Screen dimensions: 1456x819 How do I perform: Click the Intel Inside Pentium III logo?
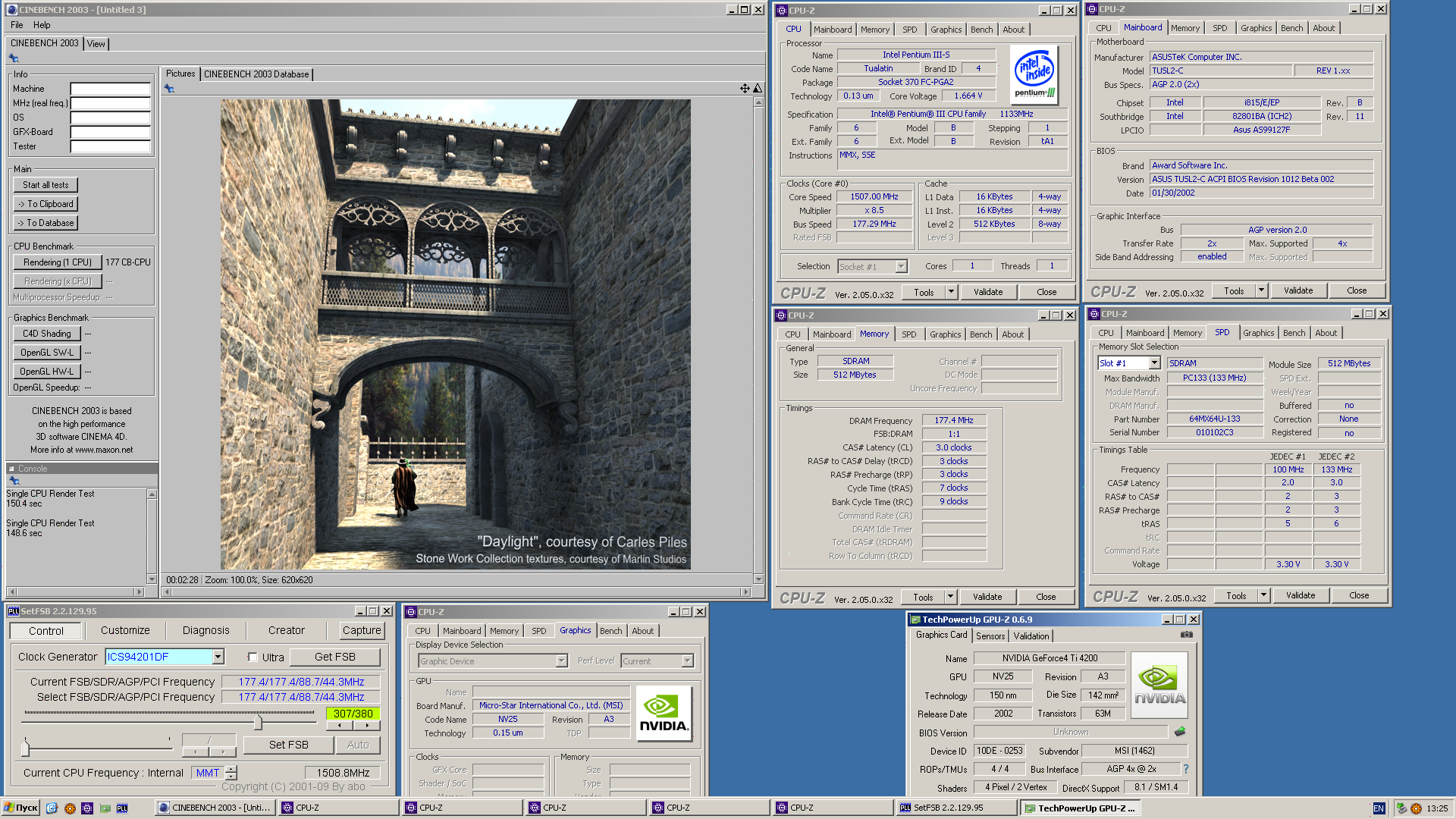coord(1035,74)
